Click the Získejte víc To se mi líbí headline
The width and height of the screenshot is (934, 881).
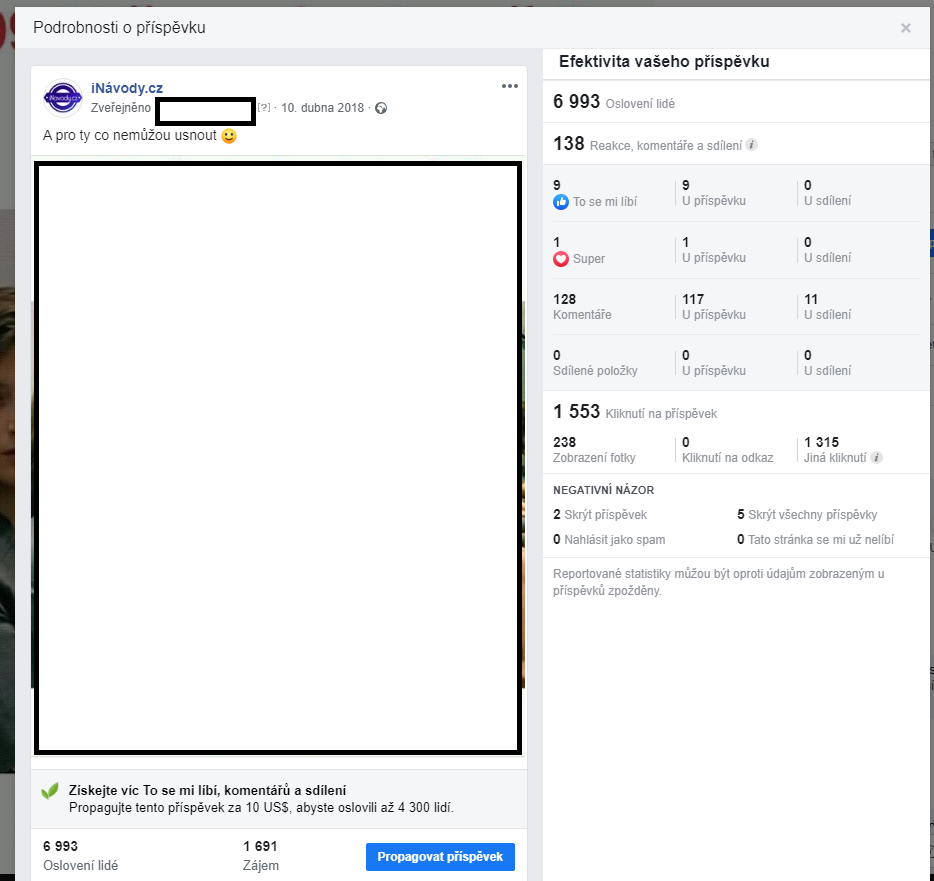207,790
